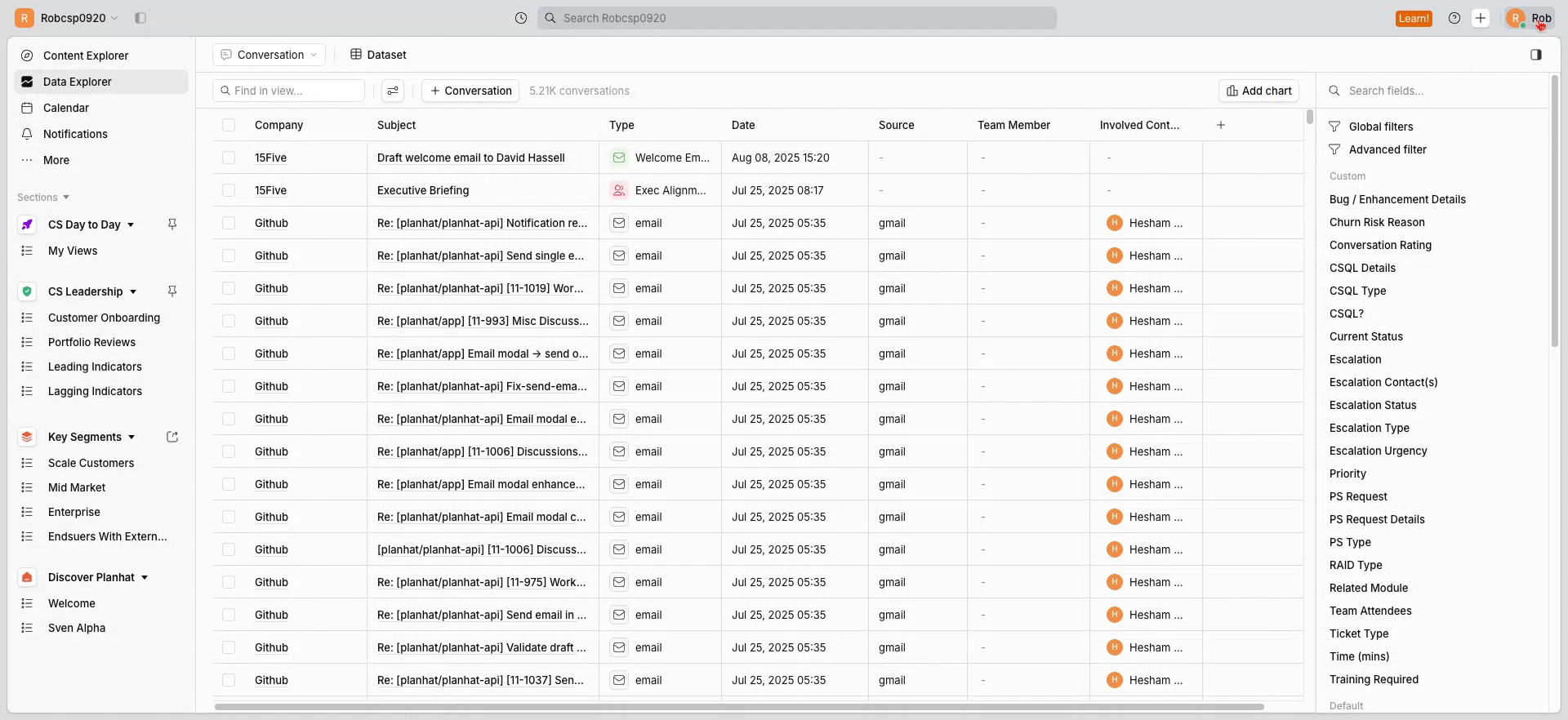Check the [11-1019] Wor... row checkbox
Image resolution: width=1568 pixels, height=720 pixels.
(x=229, y=288)
